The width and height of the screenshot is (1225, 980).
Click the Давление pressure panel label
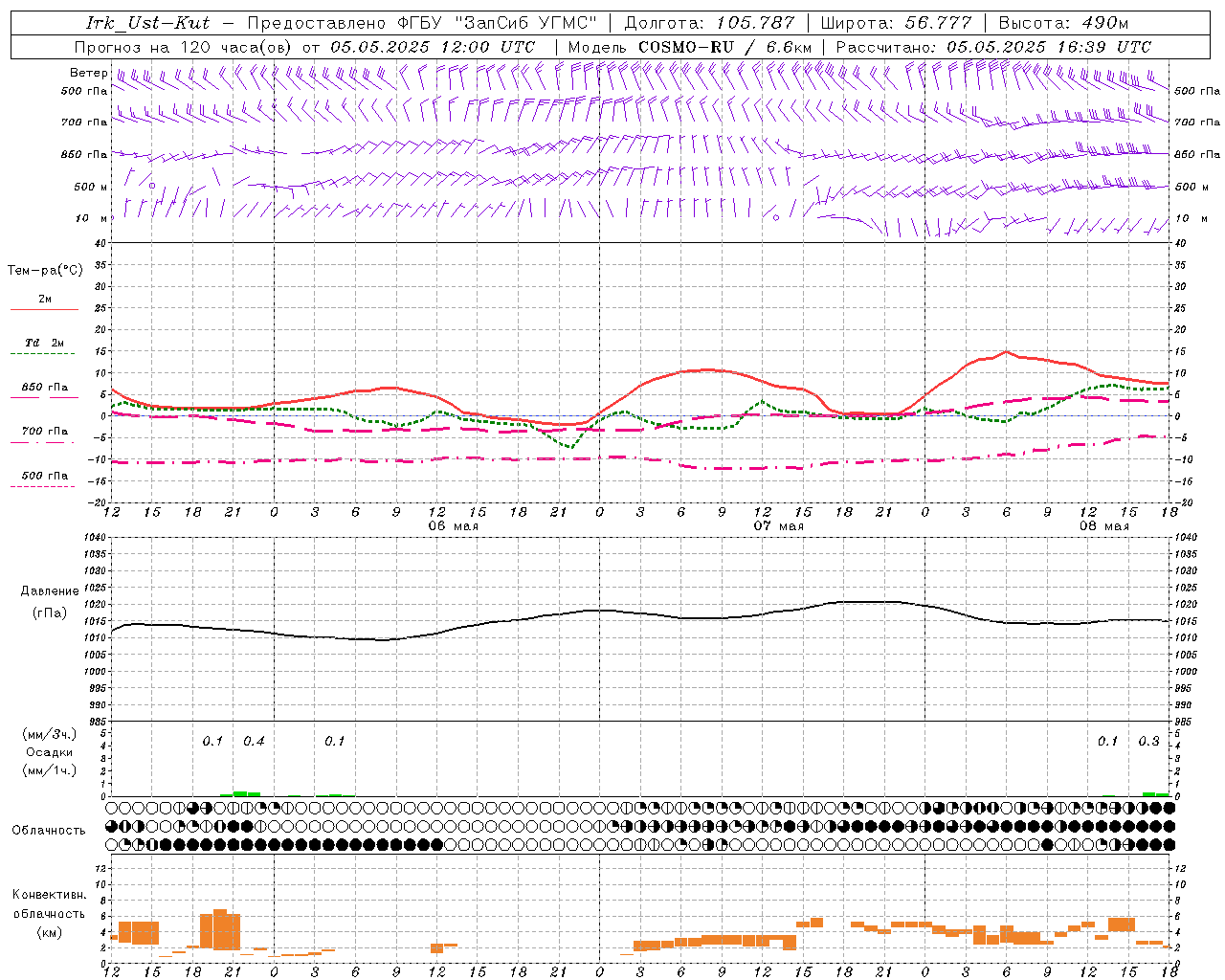point(50,591)
